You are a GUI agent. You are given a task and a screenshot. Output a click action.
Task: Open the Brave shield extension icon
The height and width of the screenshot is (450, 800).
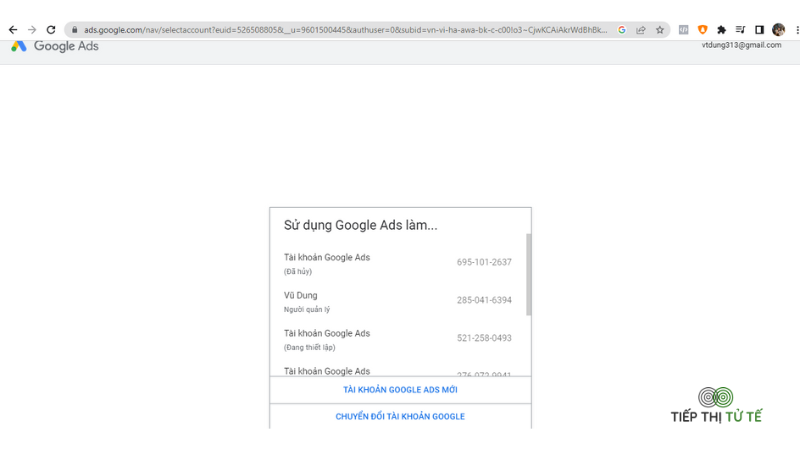coord(703,30)
